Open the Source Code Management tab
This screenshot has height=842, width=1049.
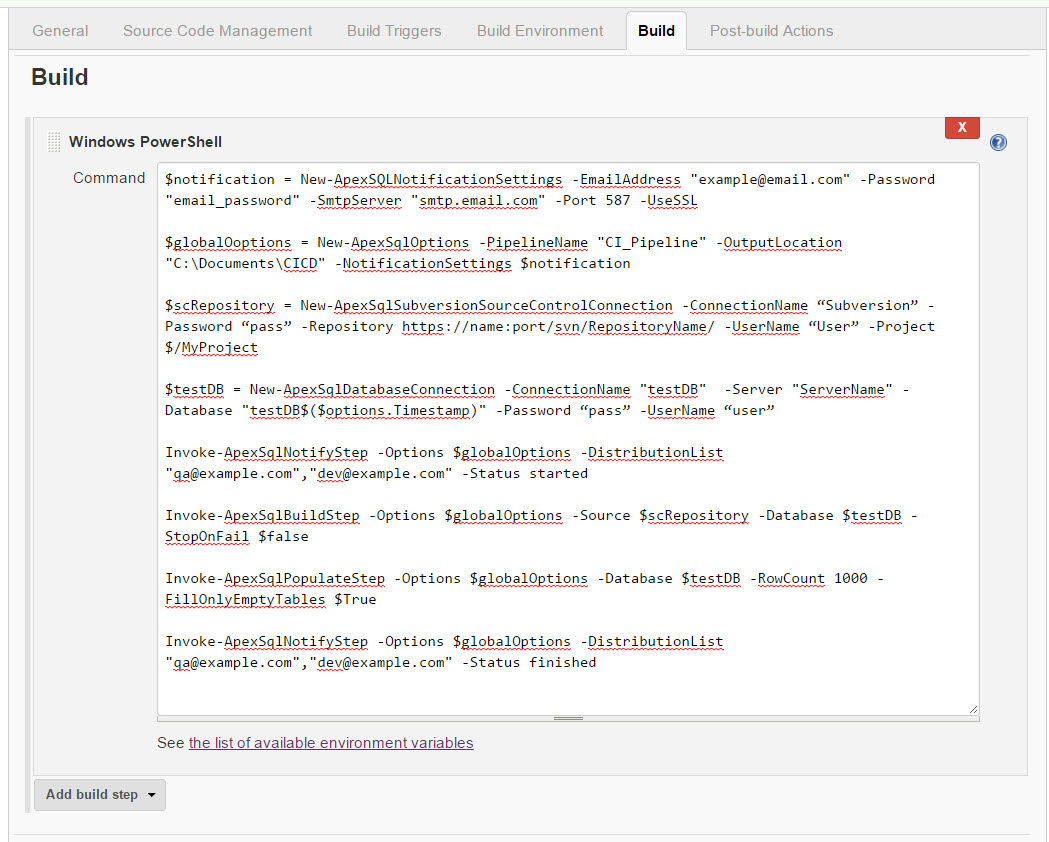(217, 31)
